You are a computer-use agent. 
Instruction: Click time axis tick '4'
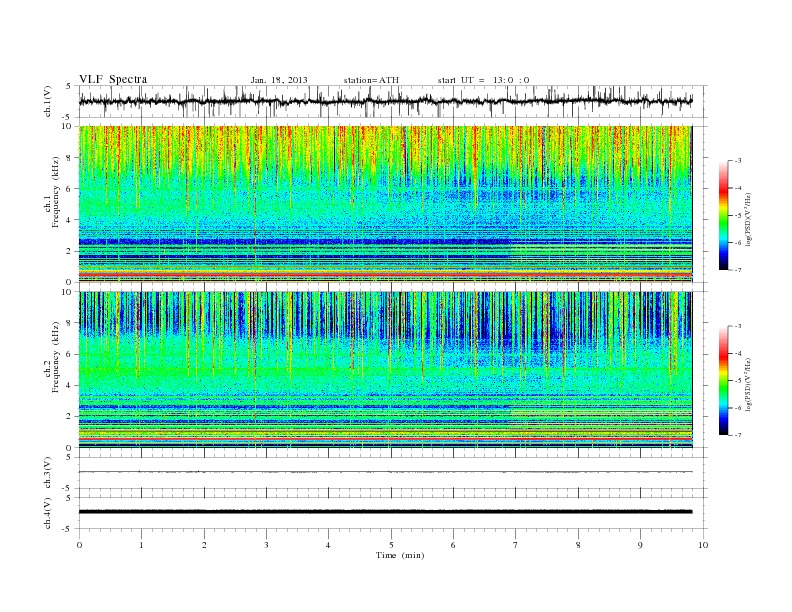point(328,545)
